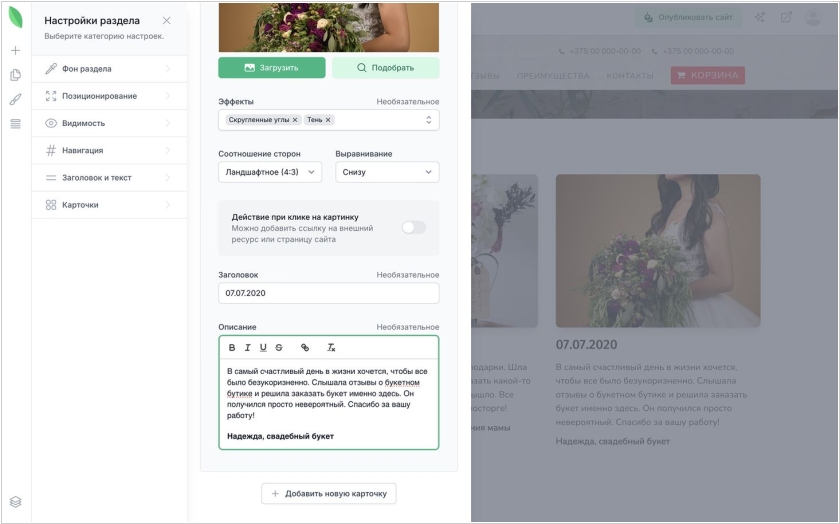The height and width of the screenshot is (524, 840).
Task: Open the layers icon at the sidebar bottom
Action: tap(15, 501)
